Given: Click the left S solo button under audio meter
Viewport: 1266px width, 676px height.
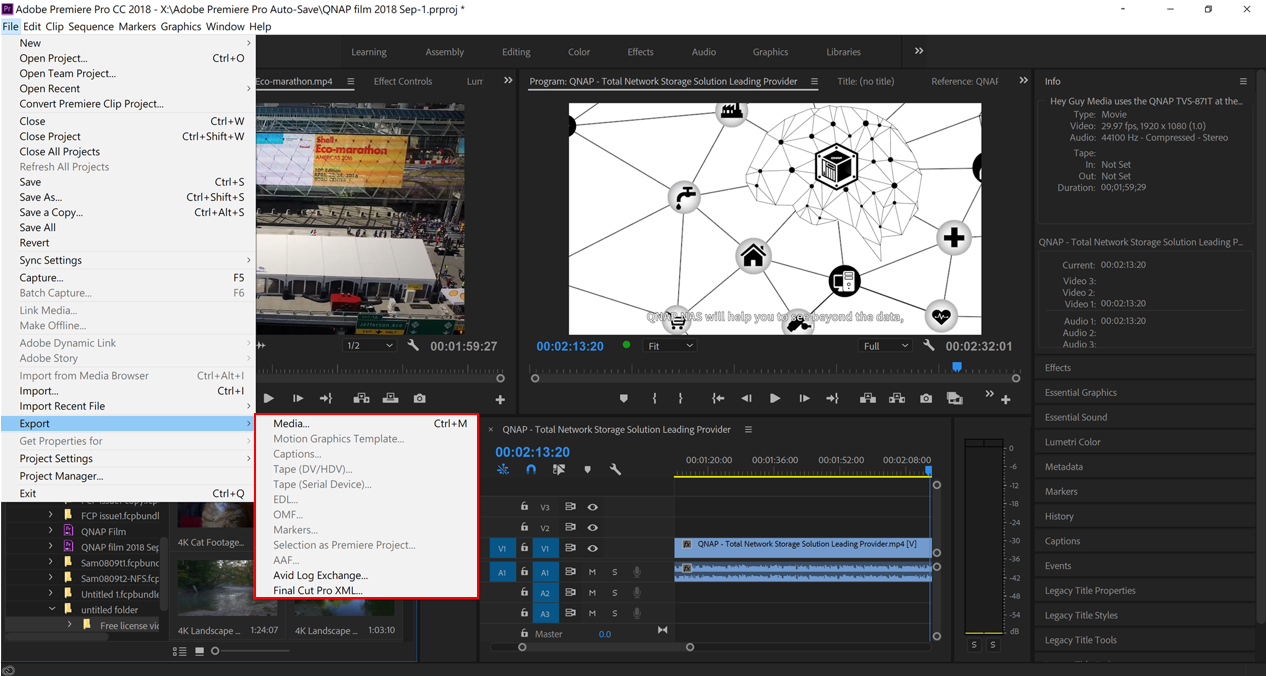Looking at the screenshot, I should [974, 645].
